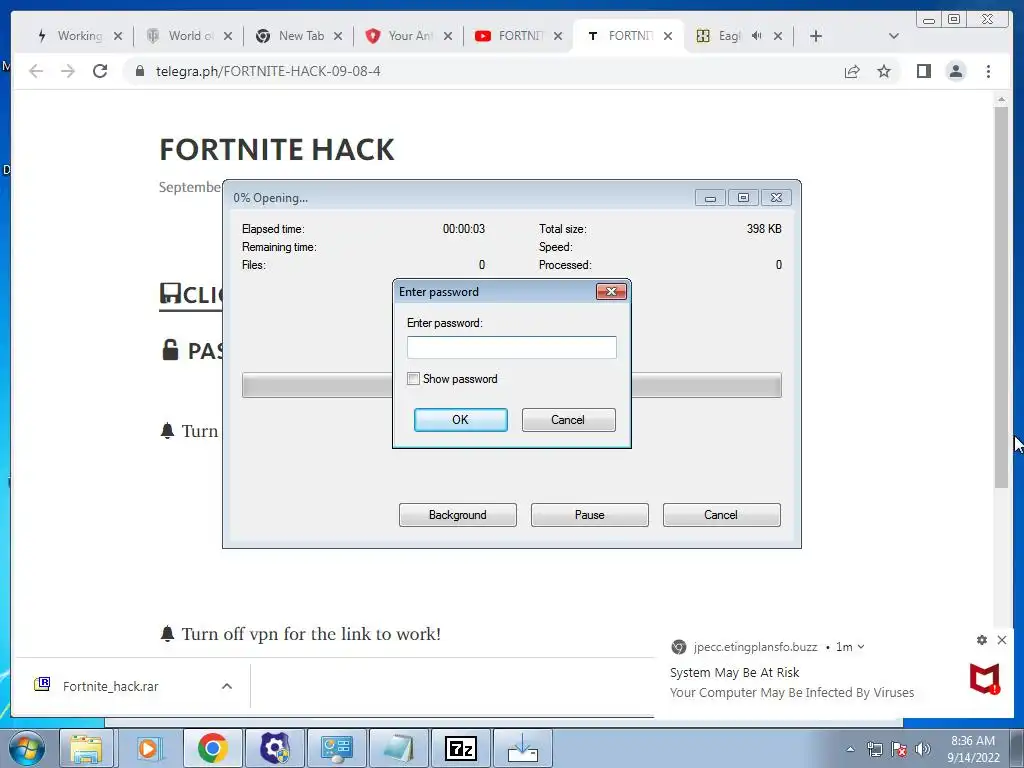Reload the telegra.ph page
This screenshot has height=768, width=1024.
pos(100,71)
